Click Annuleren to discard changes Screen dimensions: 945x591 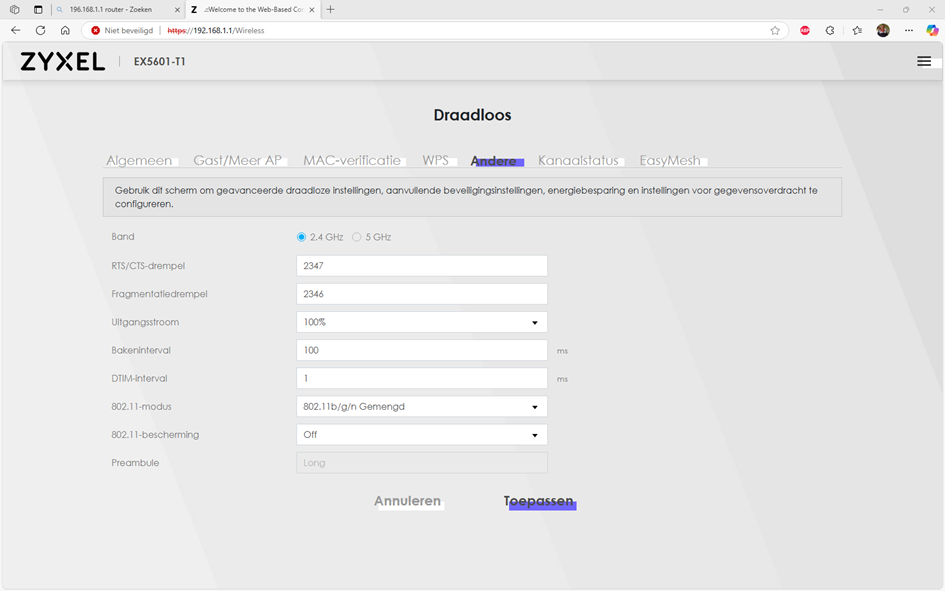tap(407, 501)
